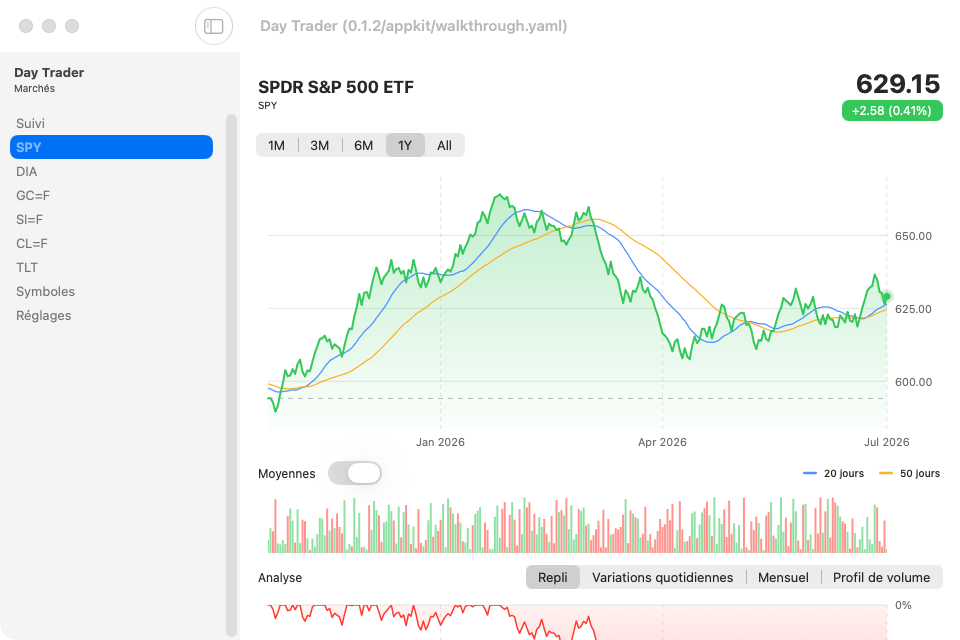Select SI=F in the sidebar
Screen dimensions: 960x640
111,219
